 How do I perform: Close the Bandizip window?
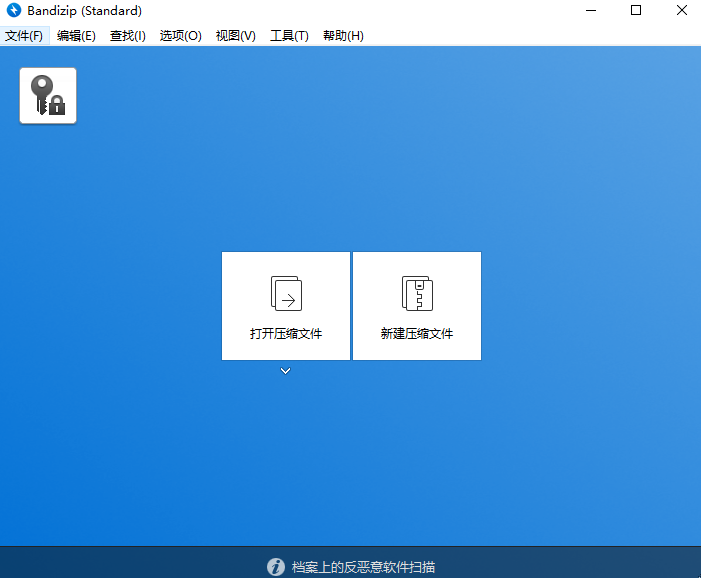tap(681, 10)
